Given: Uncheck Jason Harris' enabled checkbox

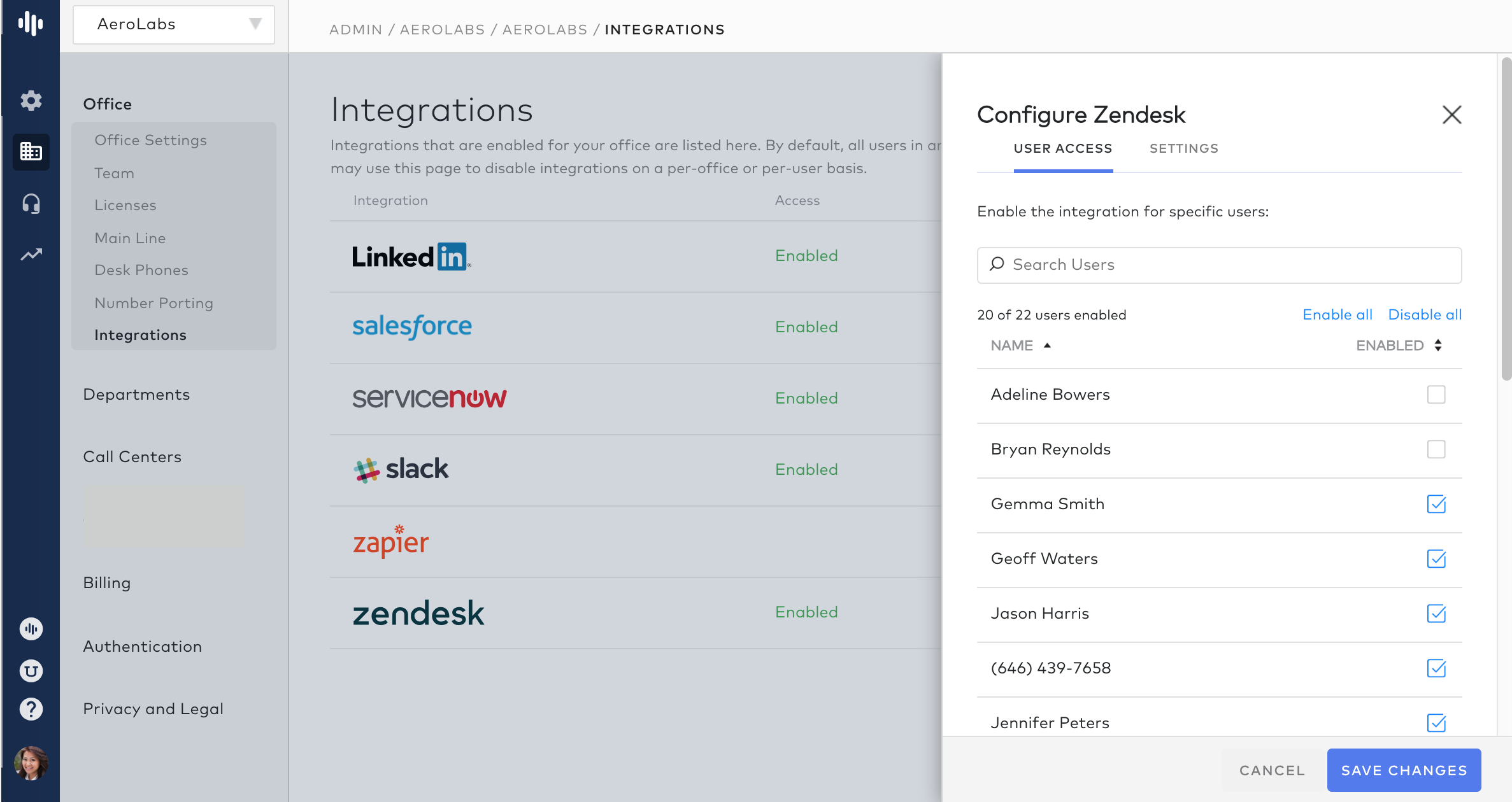Looking at the screenshot, I should pos(1436,614).
